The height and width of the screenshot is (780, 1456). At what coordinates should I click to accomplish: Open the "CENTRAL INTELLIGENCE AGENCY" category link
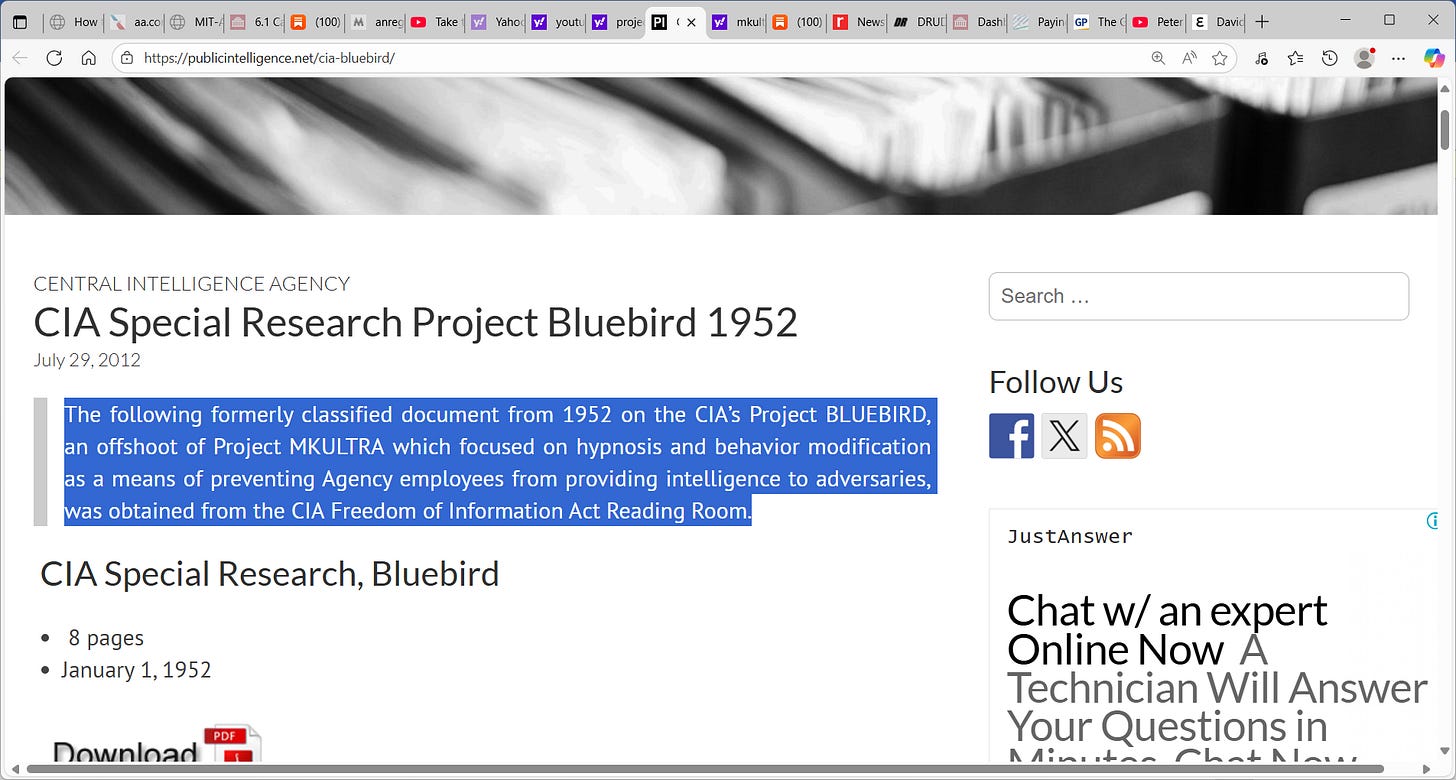(192, 284)
